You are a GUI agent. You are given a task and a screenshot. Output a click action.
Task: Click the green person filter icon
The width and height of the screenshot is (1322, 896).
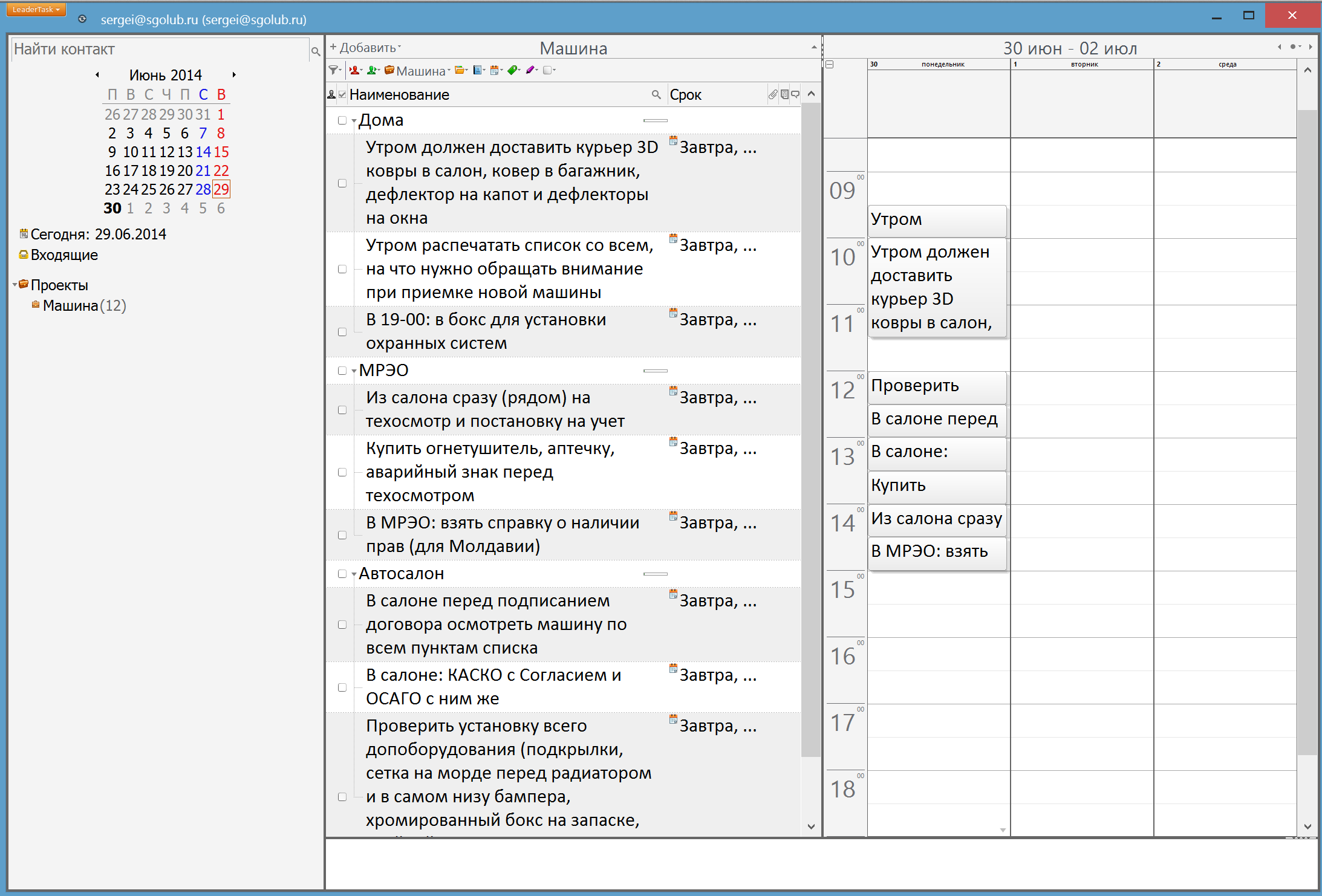[372, 70]
